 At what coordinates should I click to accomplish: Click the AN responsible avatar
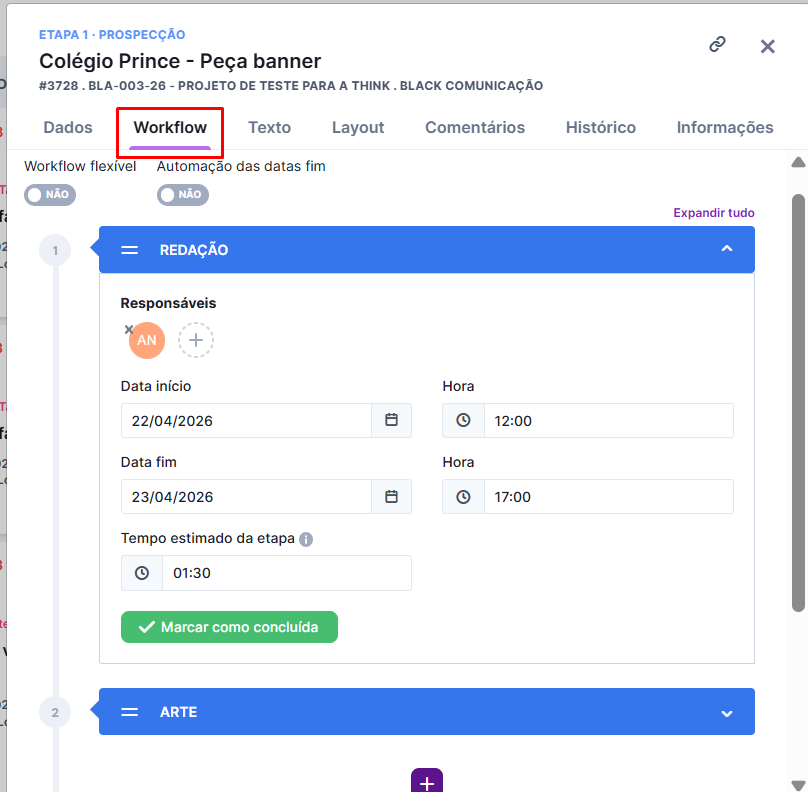click(x=147, y=340)
